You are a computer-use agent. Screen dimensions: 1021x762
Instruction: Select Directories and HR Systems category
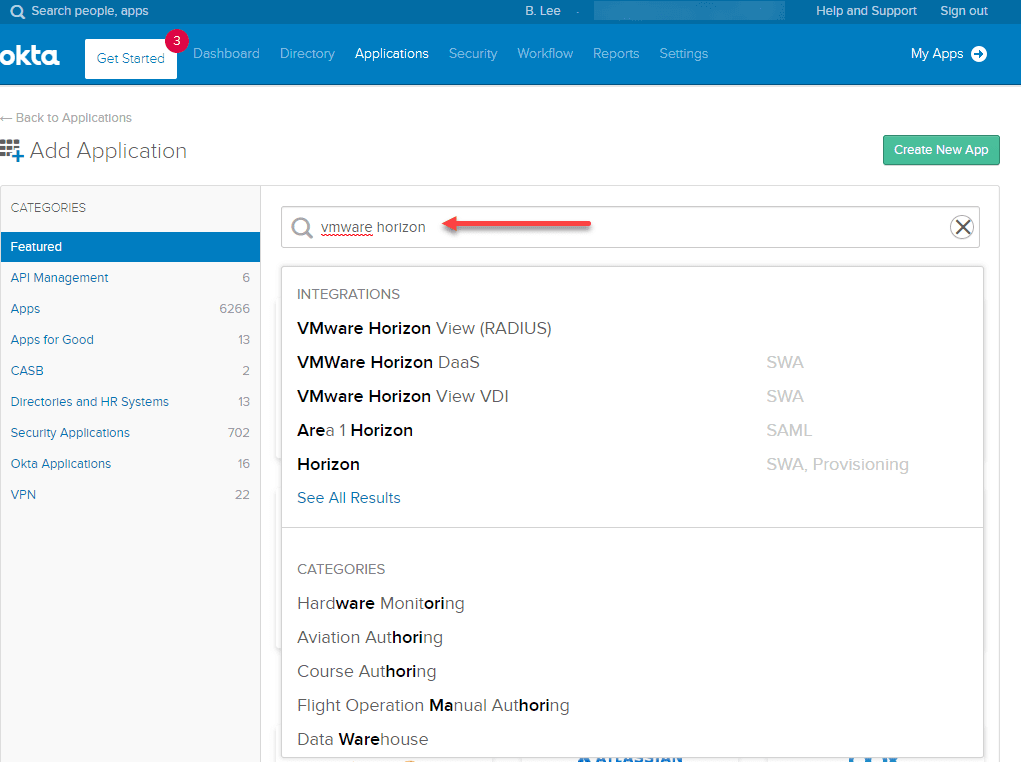coord(130,402)
